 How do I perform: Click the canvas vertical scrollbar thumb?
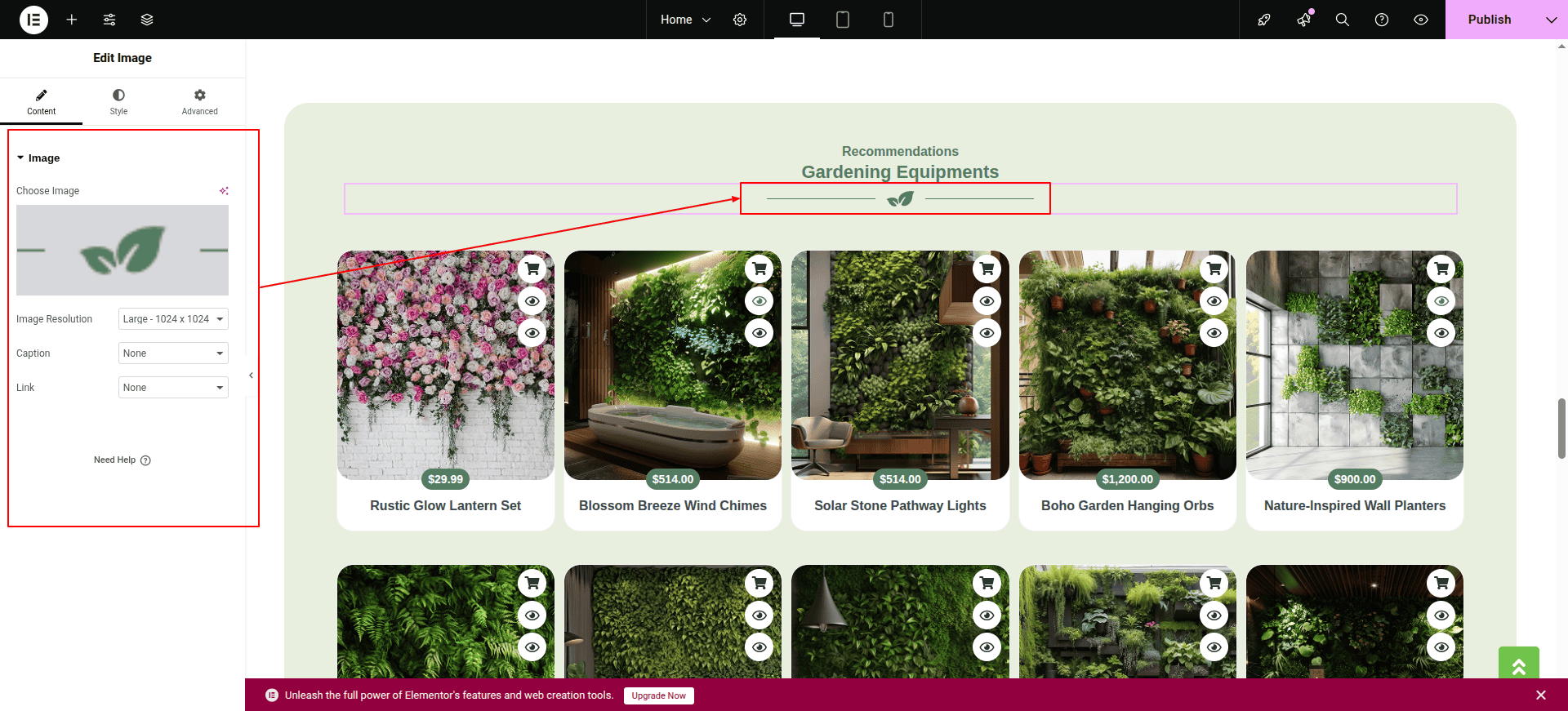[x=1561, y=429]
